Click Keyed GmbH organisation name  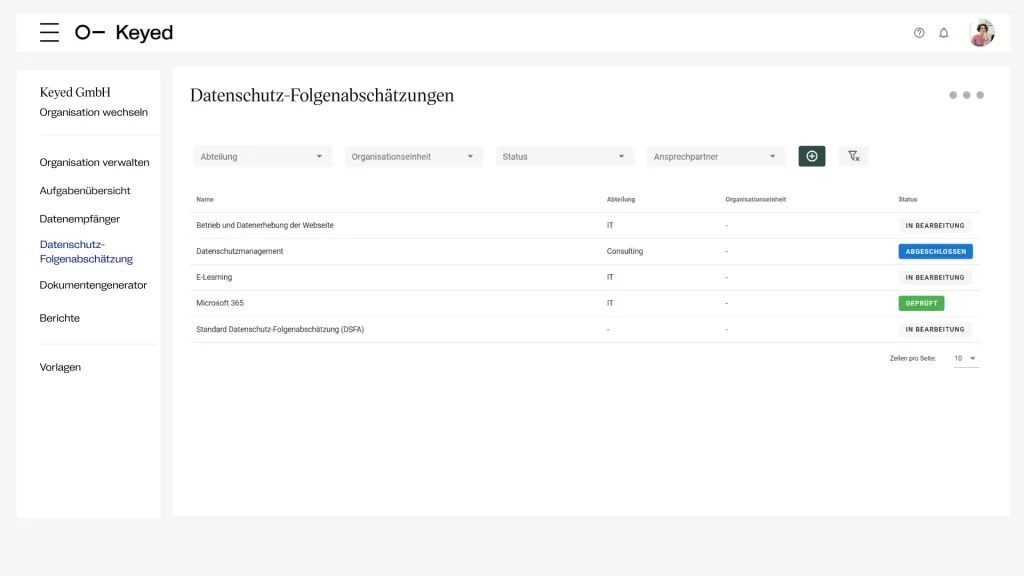click(75, 92)
